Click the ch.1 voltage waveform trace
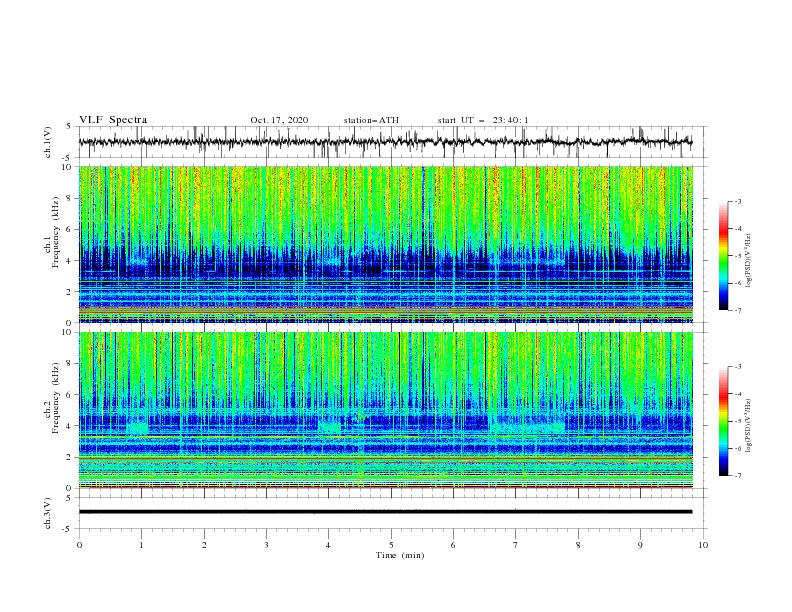 click(385, 141)
